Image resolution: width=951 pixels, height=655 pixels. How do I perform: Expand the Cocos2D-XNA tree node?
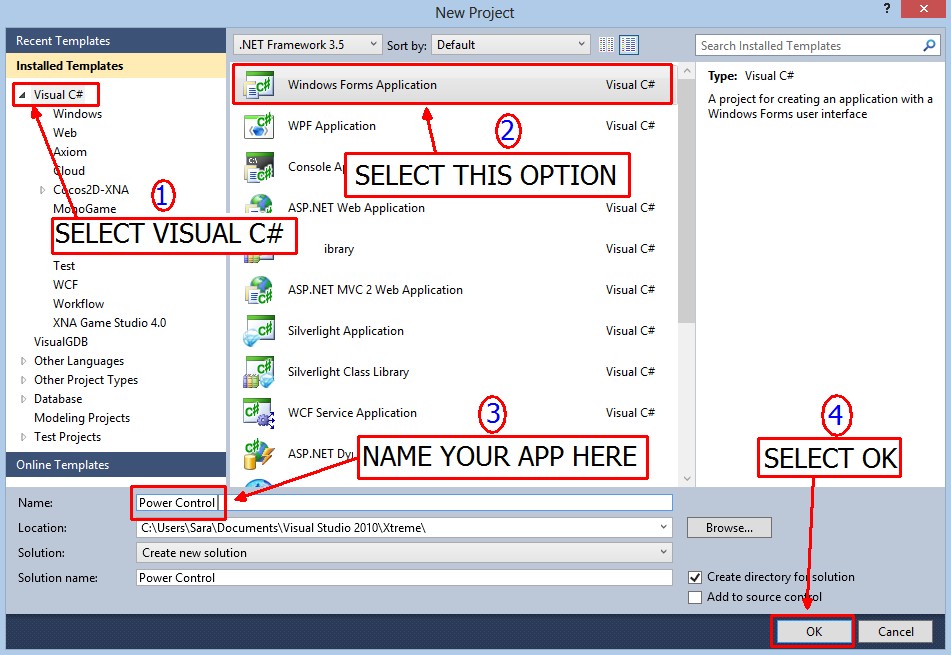pyautogui.click(x=42, y=190)
